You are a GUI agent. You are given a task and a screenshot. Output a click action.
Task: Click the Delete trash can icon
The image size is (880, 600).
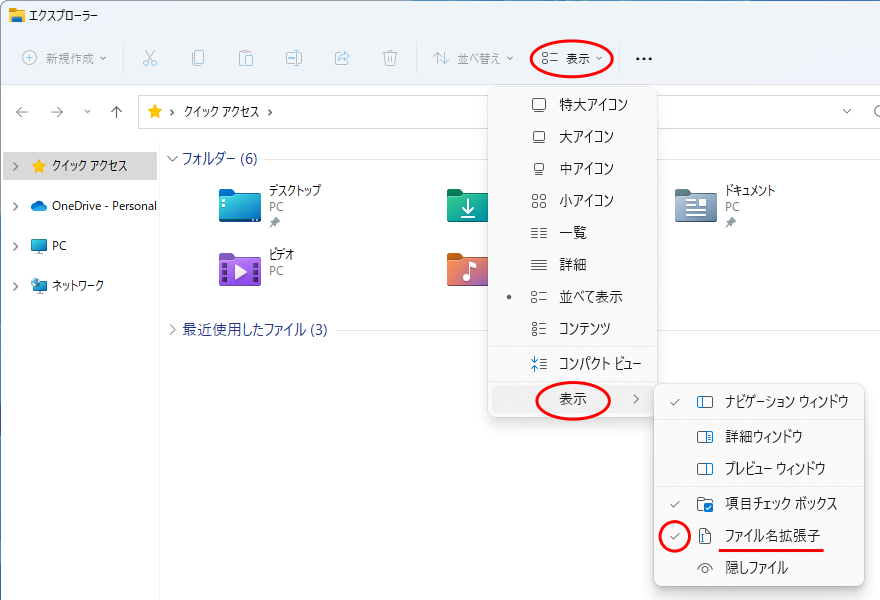pyautogui.click(x=390, y=58)
